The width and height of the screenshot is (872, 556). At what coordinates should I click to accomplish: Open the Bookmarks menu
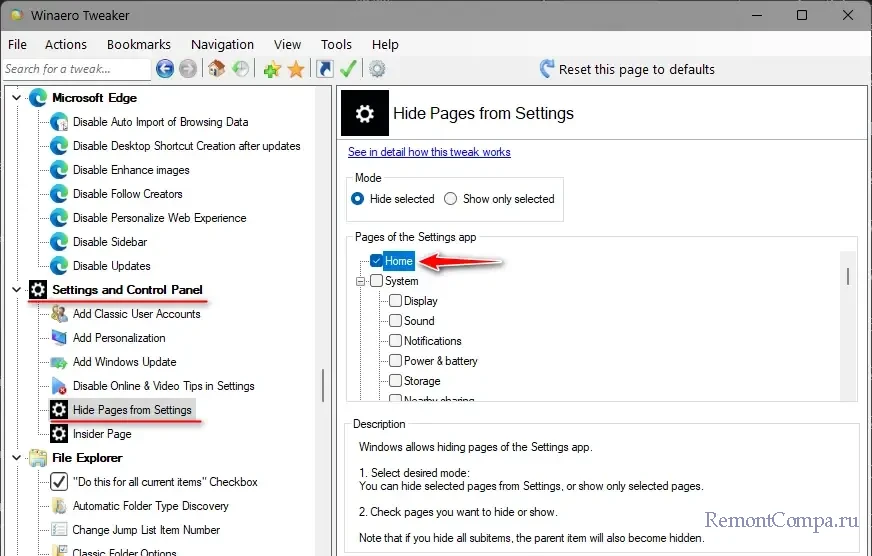(139, 44)
